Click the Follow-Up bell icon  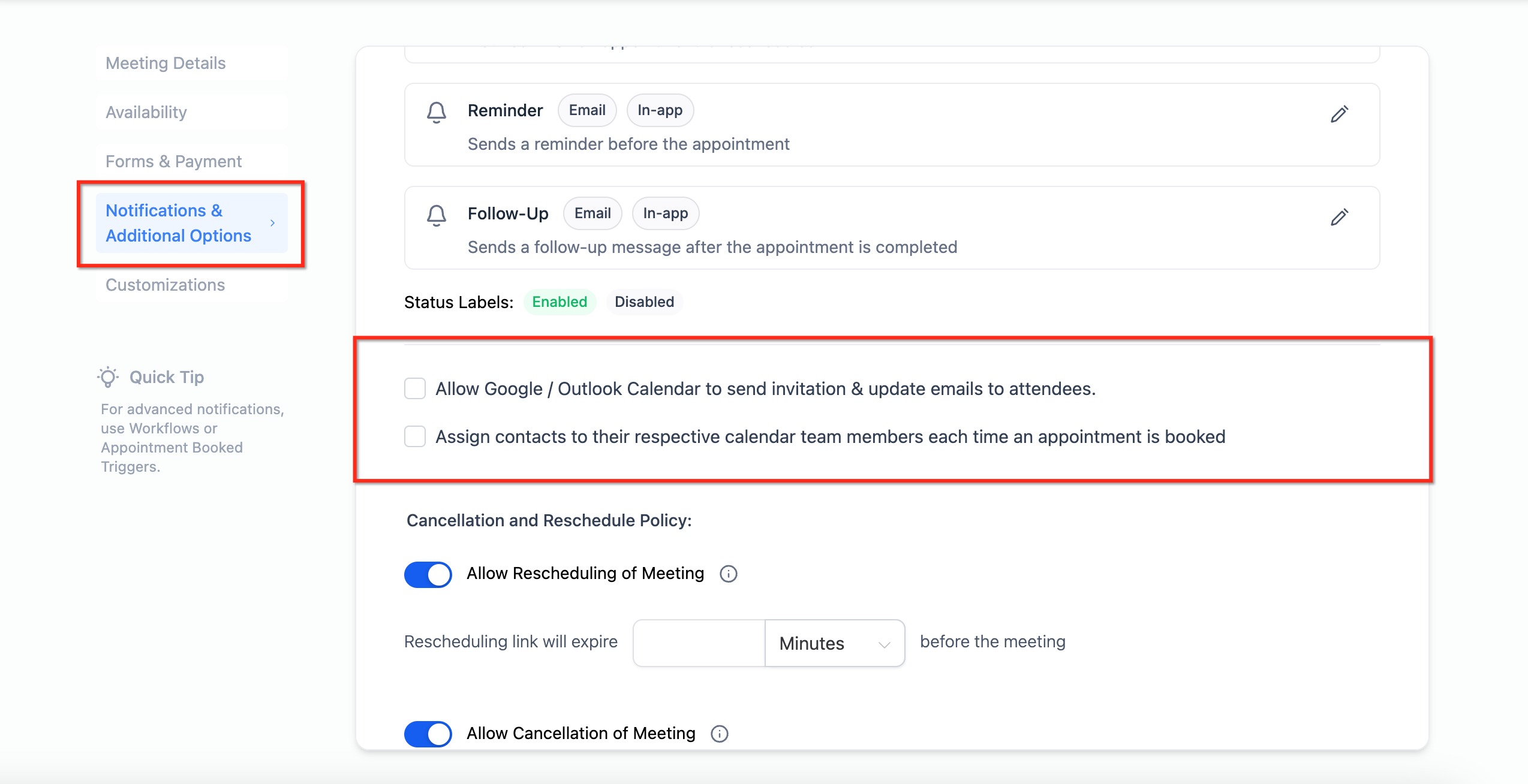point(436,215)
